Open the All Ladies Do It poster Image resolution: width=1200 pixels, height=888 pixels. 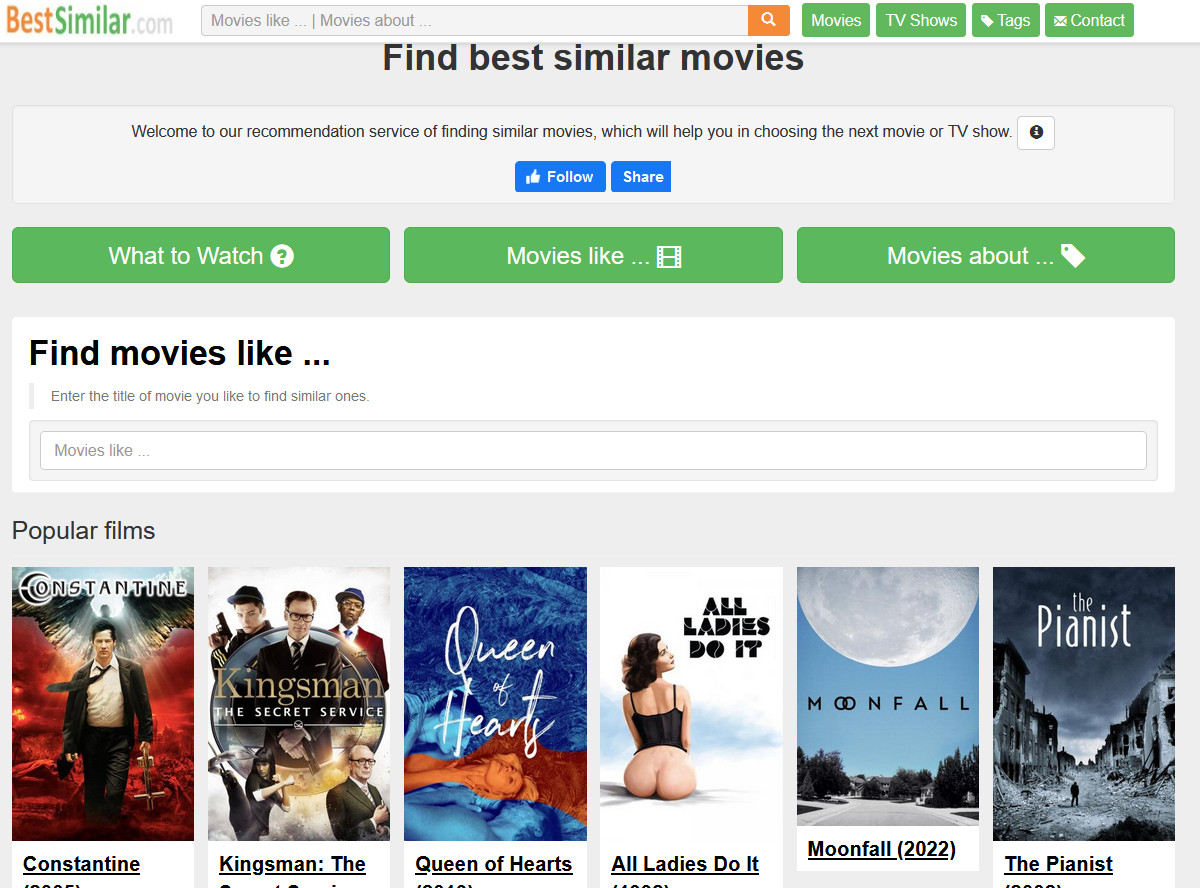click(x=691, y=704)
